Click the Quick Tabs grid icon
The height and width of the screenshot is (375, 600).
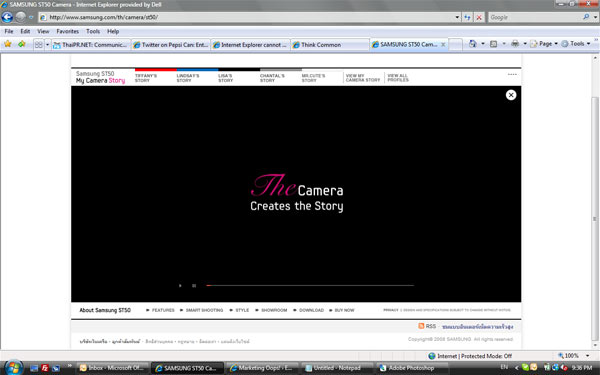[x=39, y=45]
